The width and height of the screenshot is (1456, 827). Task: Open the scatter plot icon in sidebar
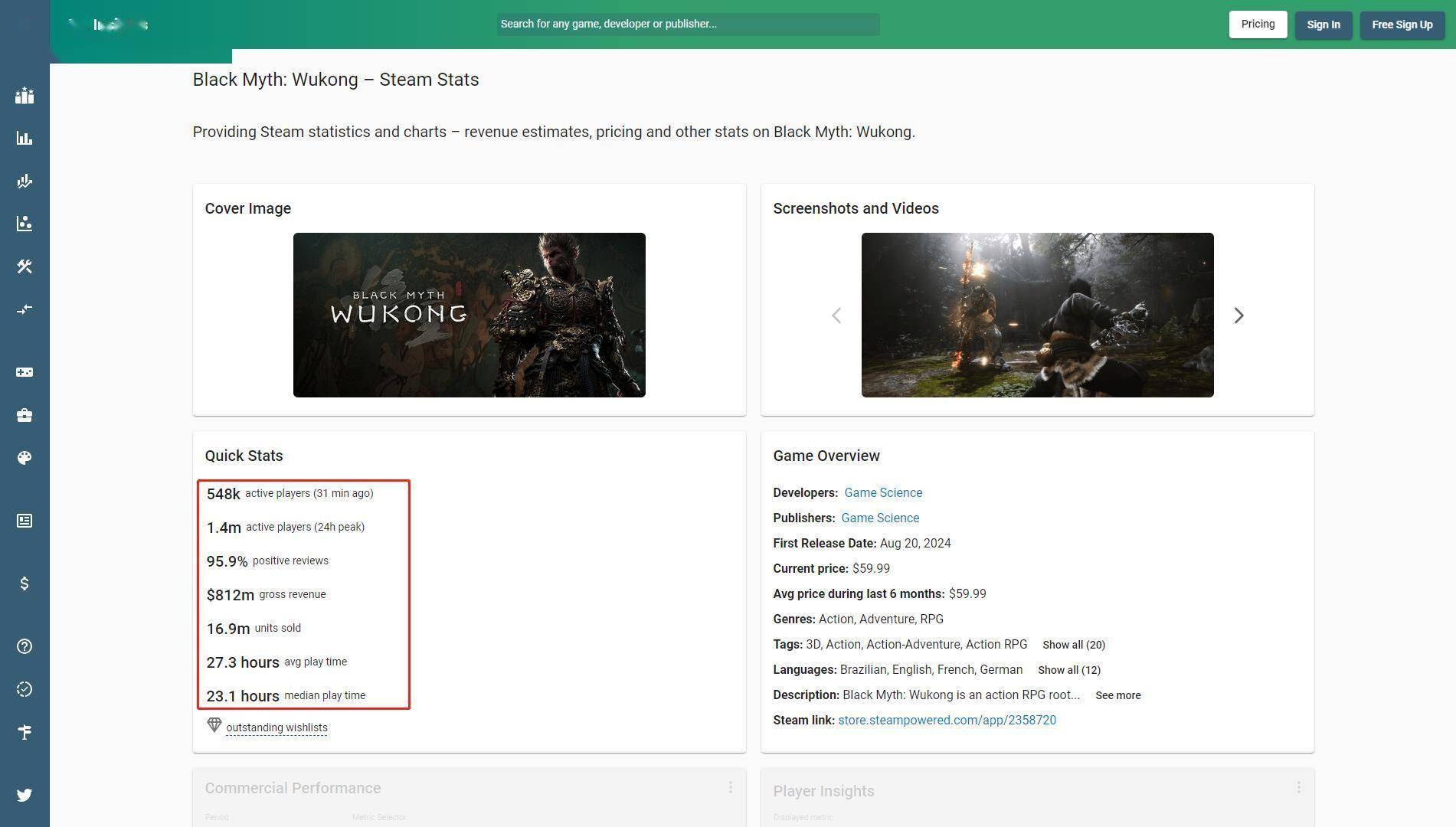point(25,224)
